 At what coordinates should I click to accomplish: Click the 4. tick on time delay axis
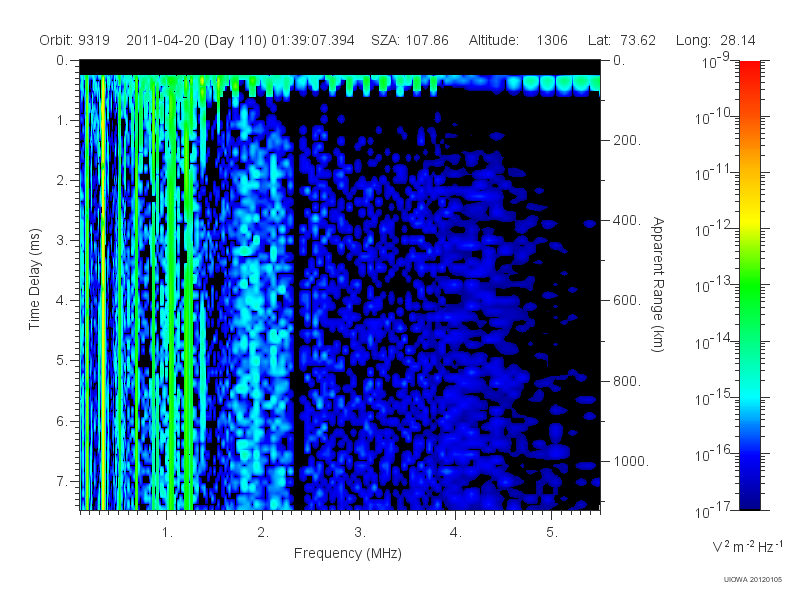pyautogui.click(x=62, y=301)
